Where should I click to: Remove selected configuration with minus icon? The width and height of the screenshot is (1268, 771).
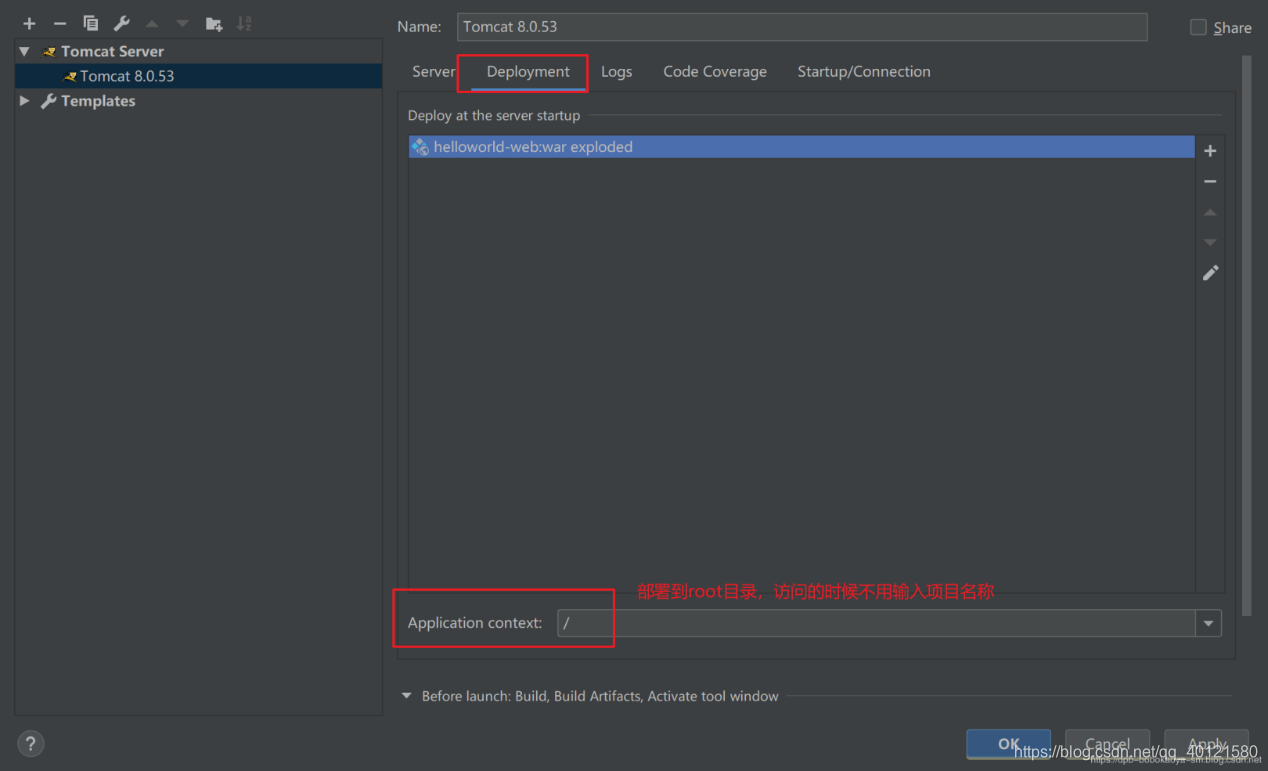tap(60, 23)
